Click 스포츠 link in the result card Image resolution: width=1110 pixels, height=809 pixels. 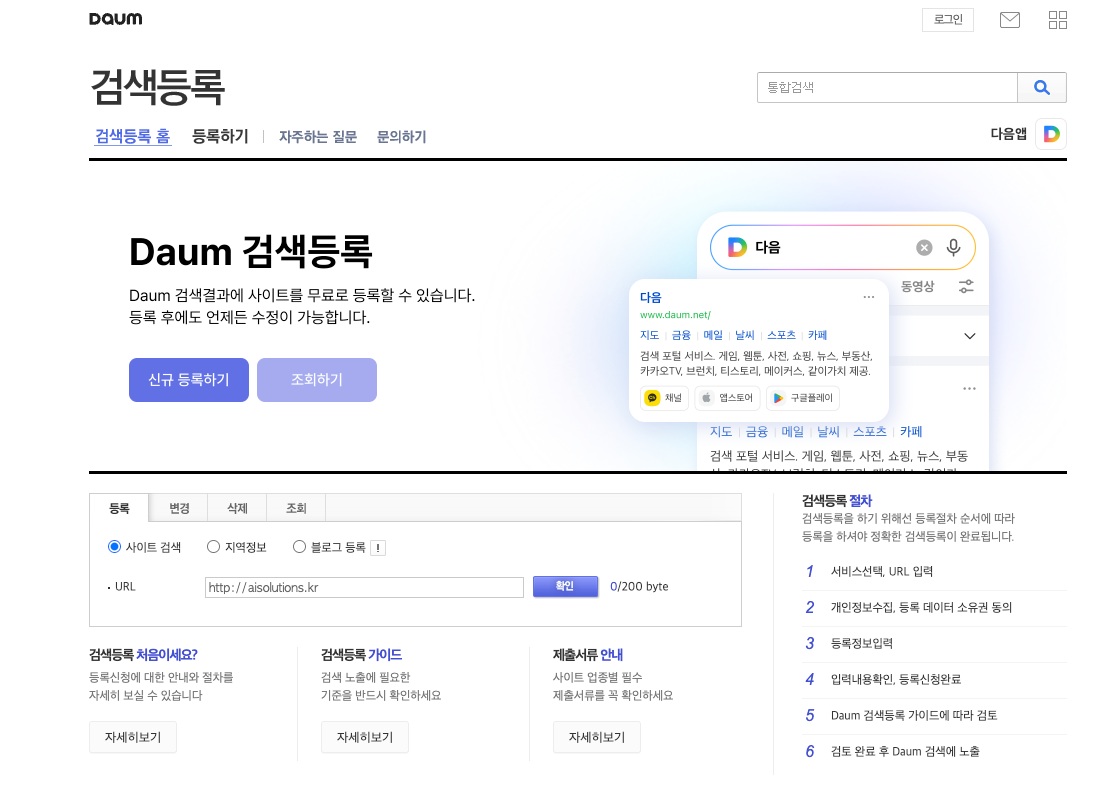(782, 335)
